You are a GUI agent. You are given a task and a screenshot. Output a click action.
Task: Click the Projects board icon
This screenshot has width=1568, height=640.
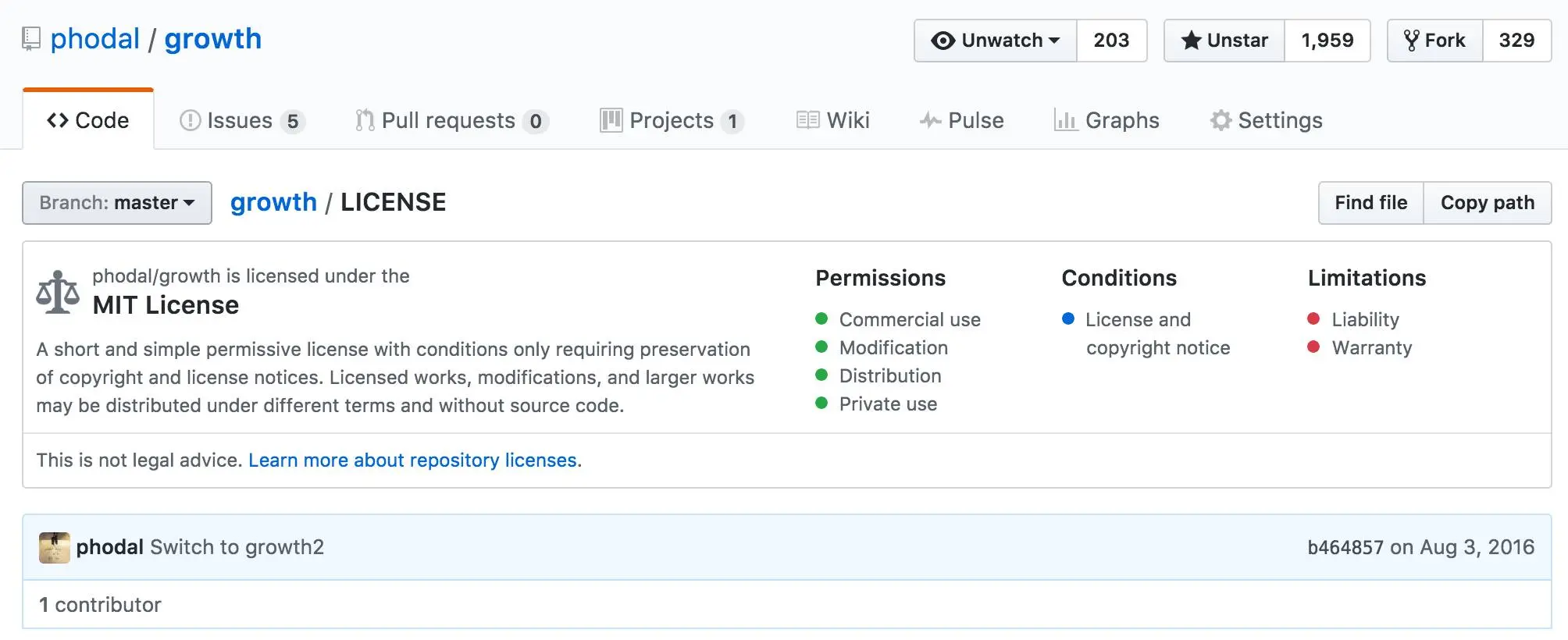[611, 120]
